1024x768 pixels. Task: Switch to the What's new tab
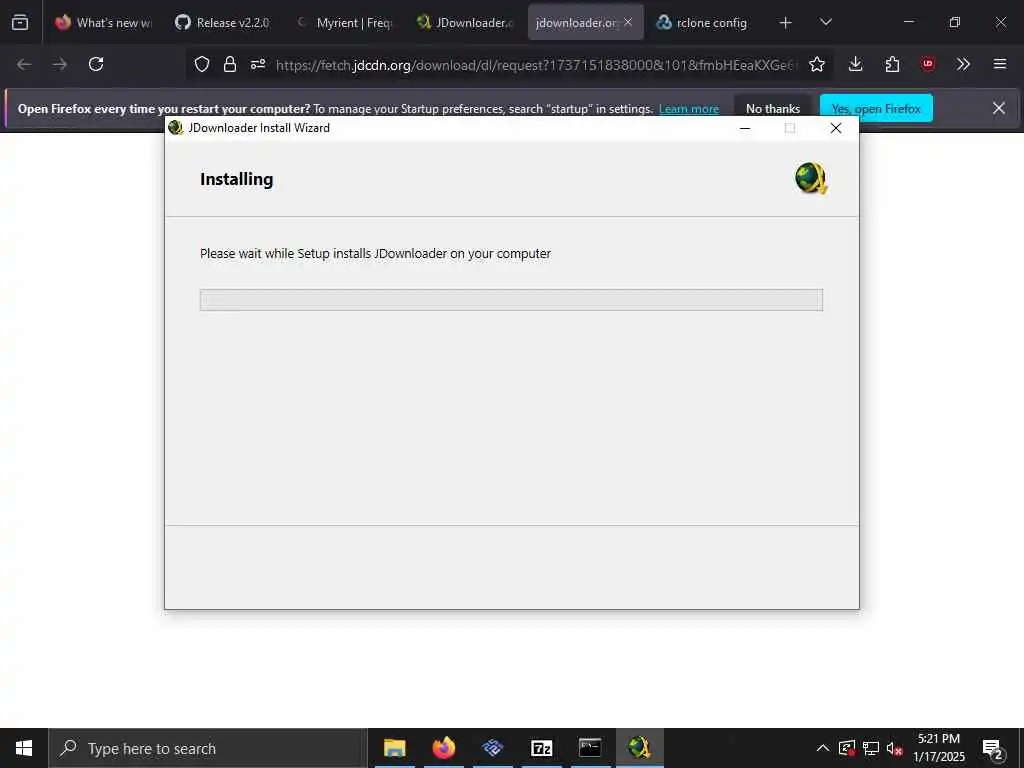[x=103, y=22]
